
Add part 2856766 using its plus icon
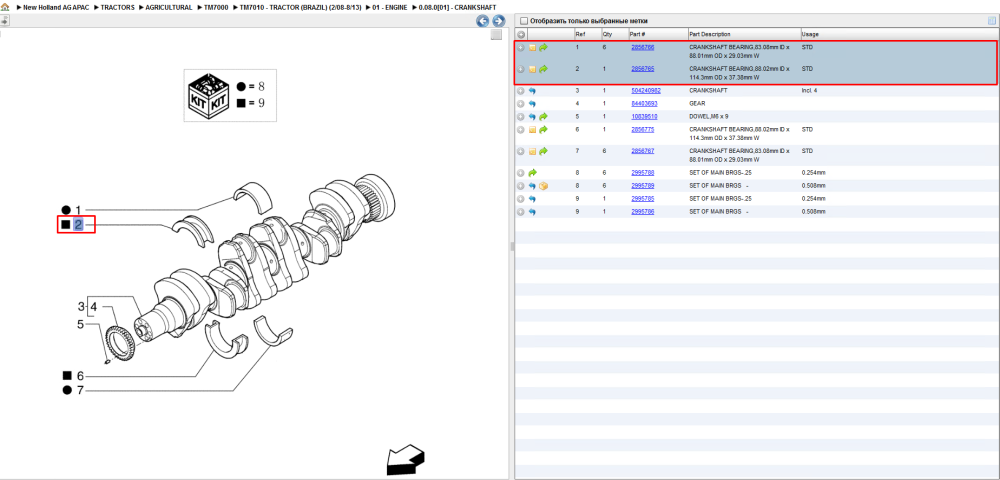click(520, 47)
